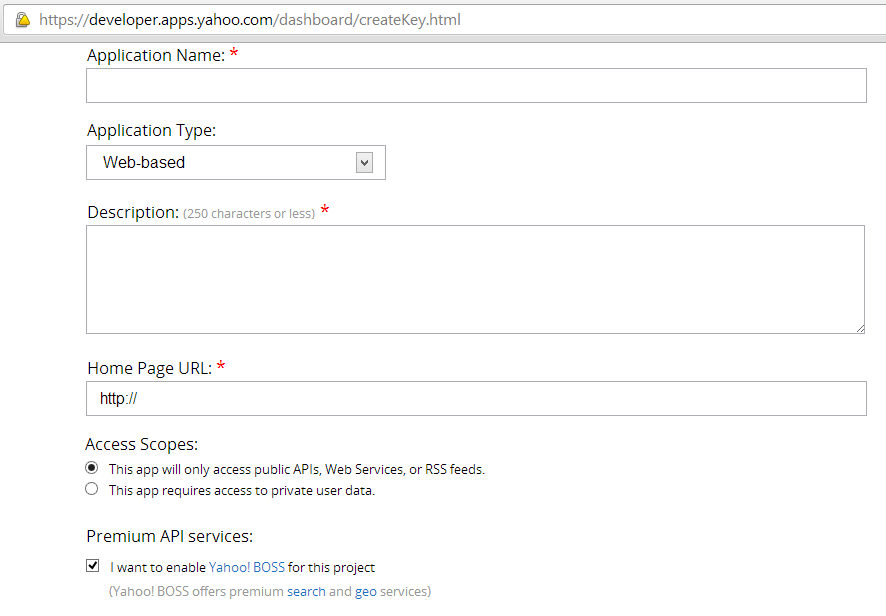Click the Home Page URL label
This screenshot has width=886, height=616.
tap(150, 368)
